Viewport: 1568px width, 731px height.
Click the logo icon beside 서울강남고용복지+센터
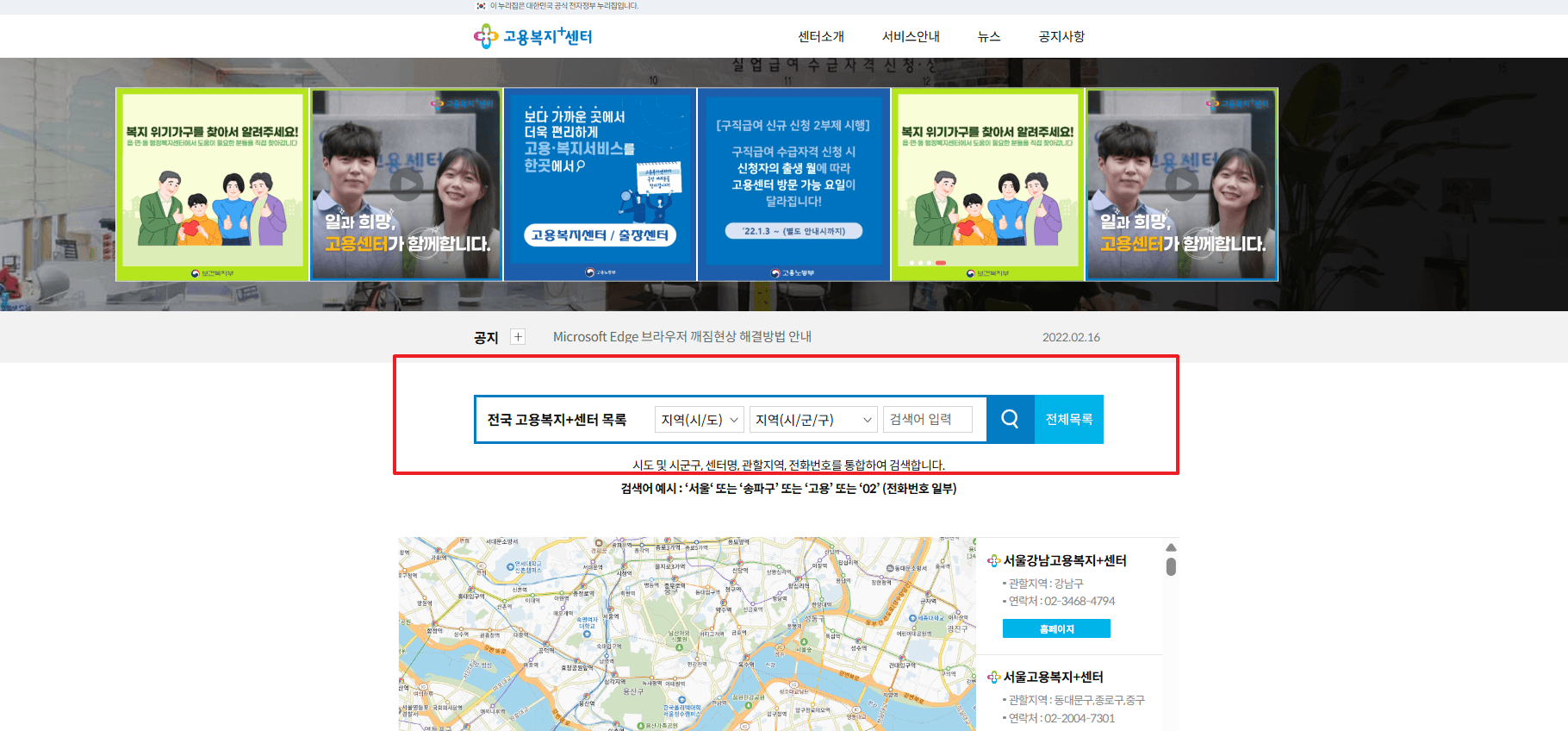[x=993, y=561]
